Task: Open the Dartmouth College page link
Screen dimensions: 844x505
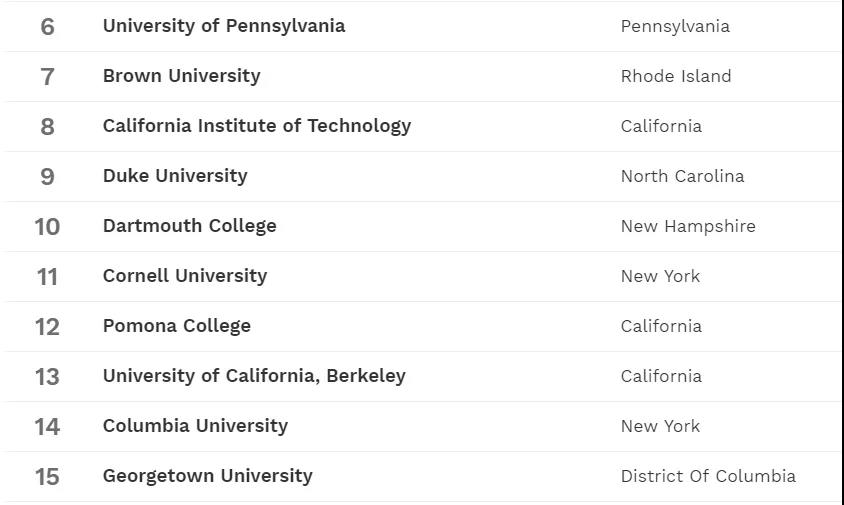Action: pyautogui.click(x=189, y=226)
